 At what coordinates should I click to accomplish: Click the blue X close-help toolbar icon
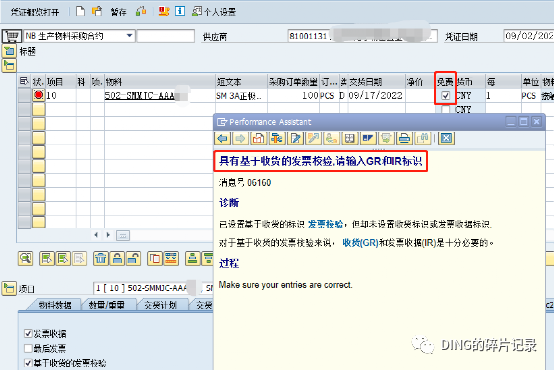tap(446, 139)
